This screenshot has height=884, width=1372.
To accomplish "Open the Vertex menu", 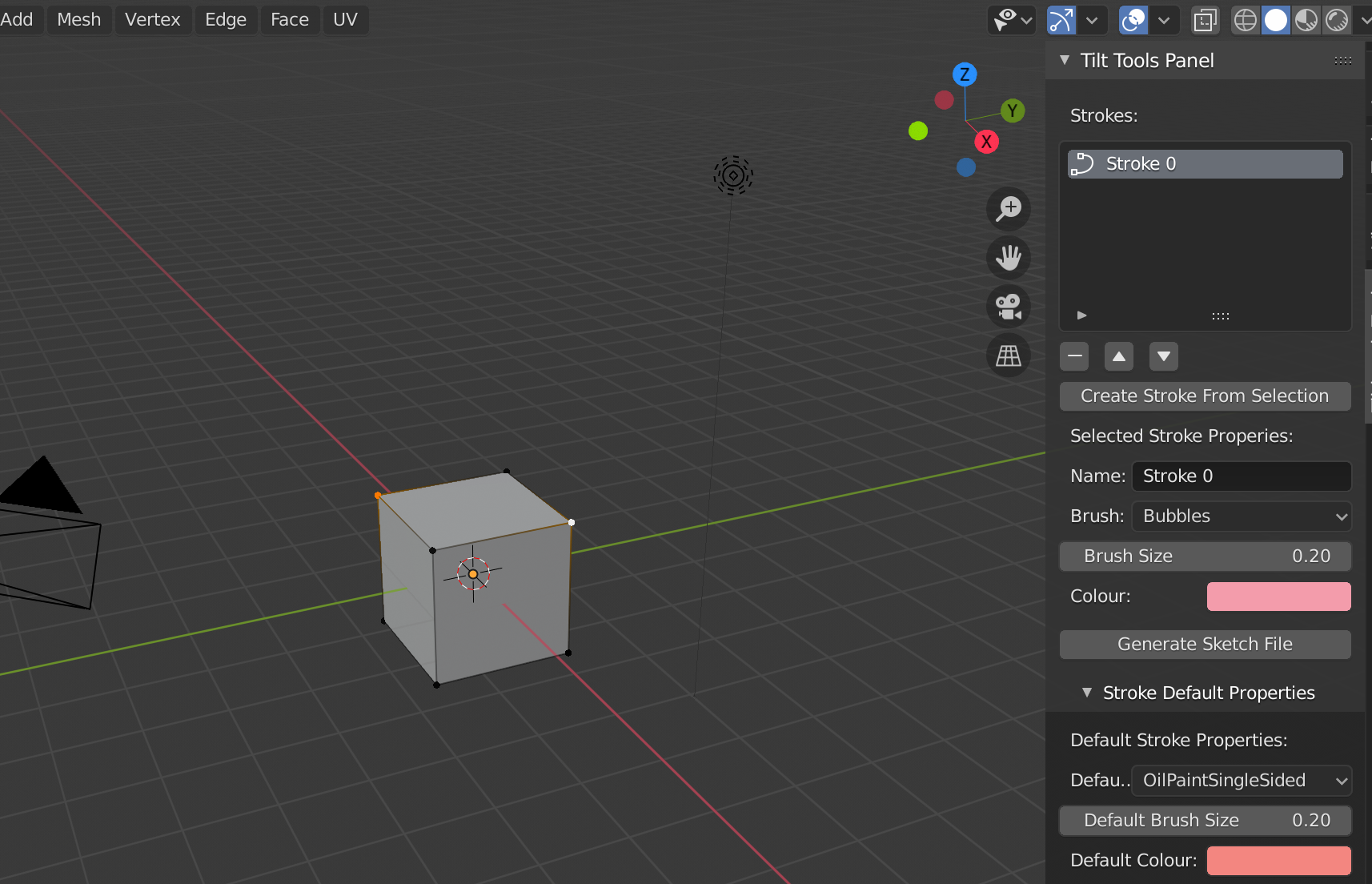I will [152, 20].
